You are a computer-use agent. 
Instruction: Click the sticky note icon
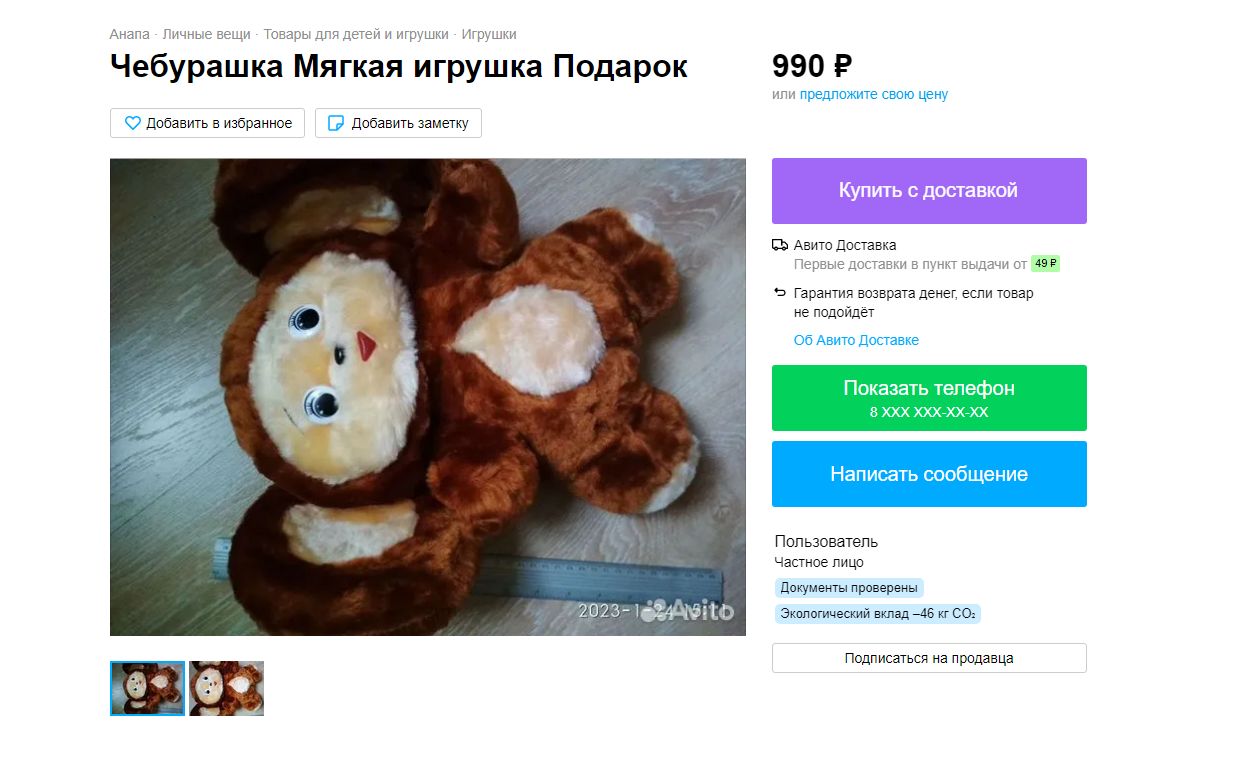[336, 123]
